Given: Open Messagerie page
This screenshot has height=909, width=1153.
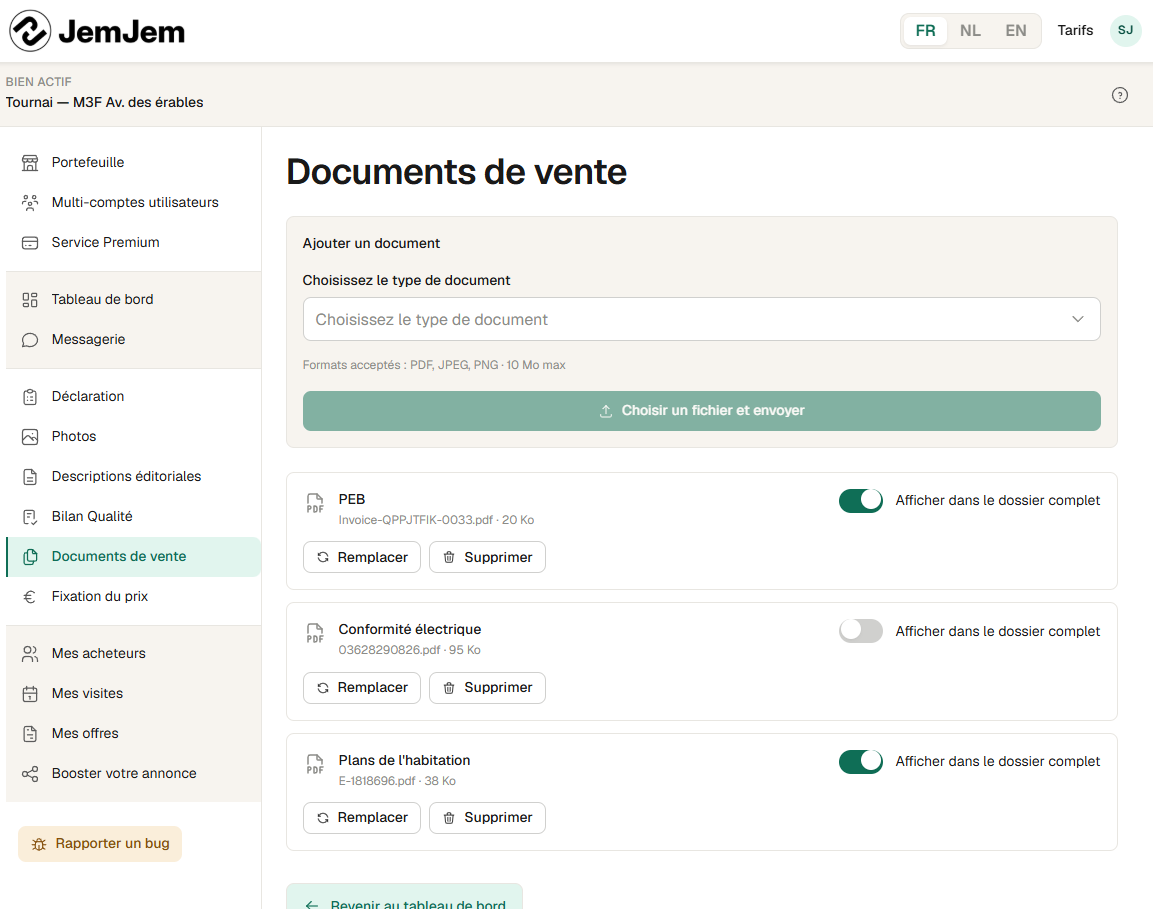Looking at the screenshot, I should (x=133, y=340).
